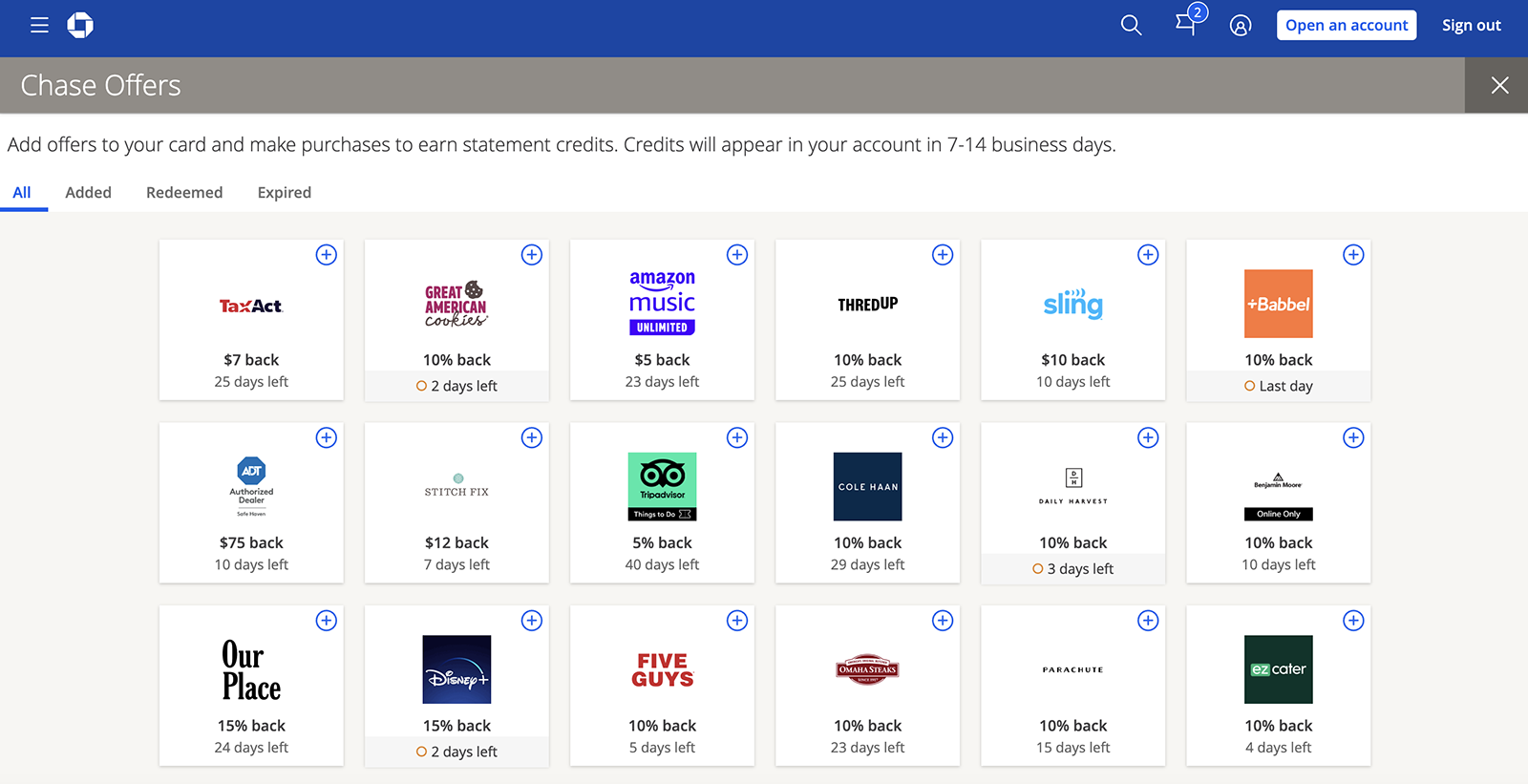Switch to the Added tab
1528x784 pixels.
coord(88,192)
